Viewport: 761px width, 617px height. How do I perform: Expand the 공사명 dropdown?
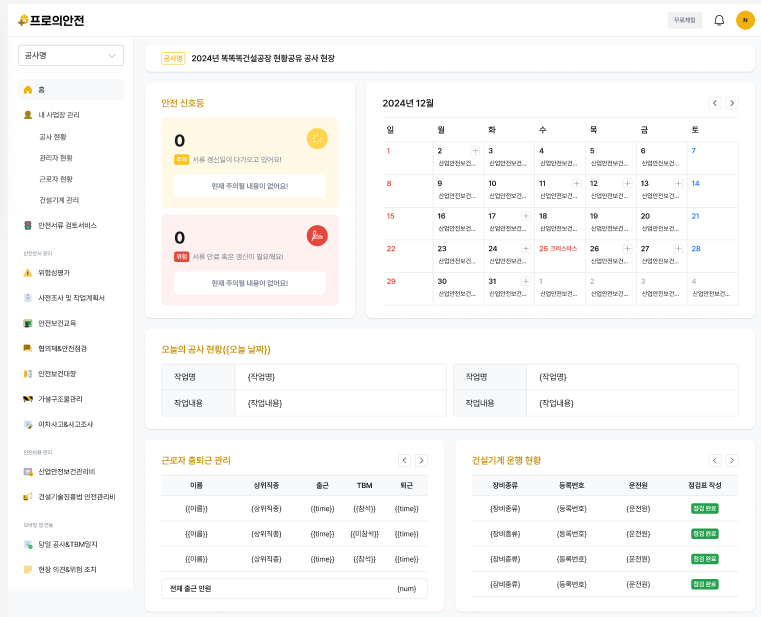pos(70,56)
